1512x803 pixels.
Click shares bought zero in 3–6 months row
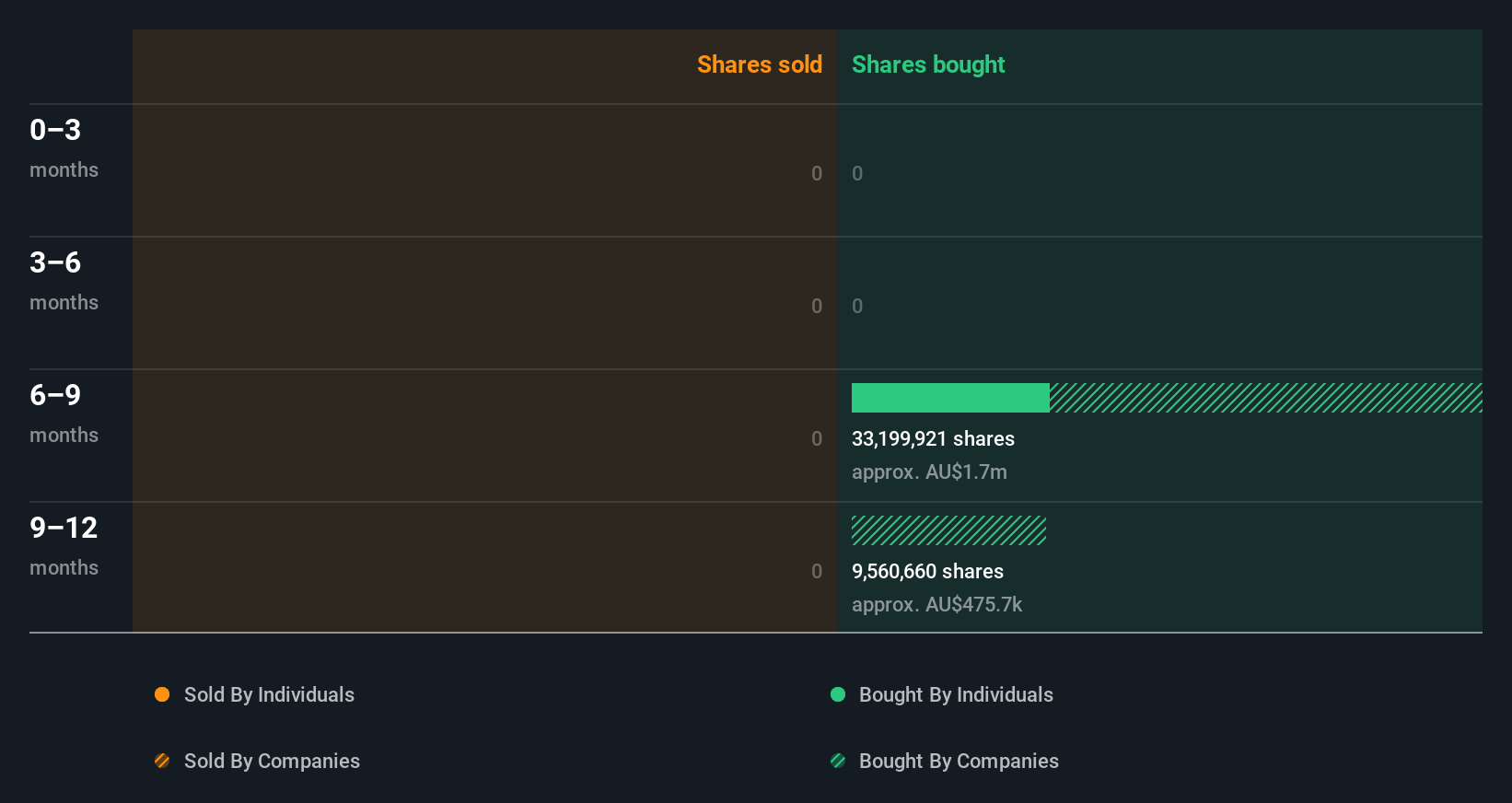[x=857, y=306]
